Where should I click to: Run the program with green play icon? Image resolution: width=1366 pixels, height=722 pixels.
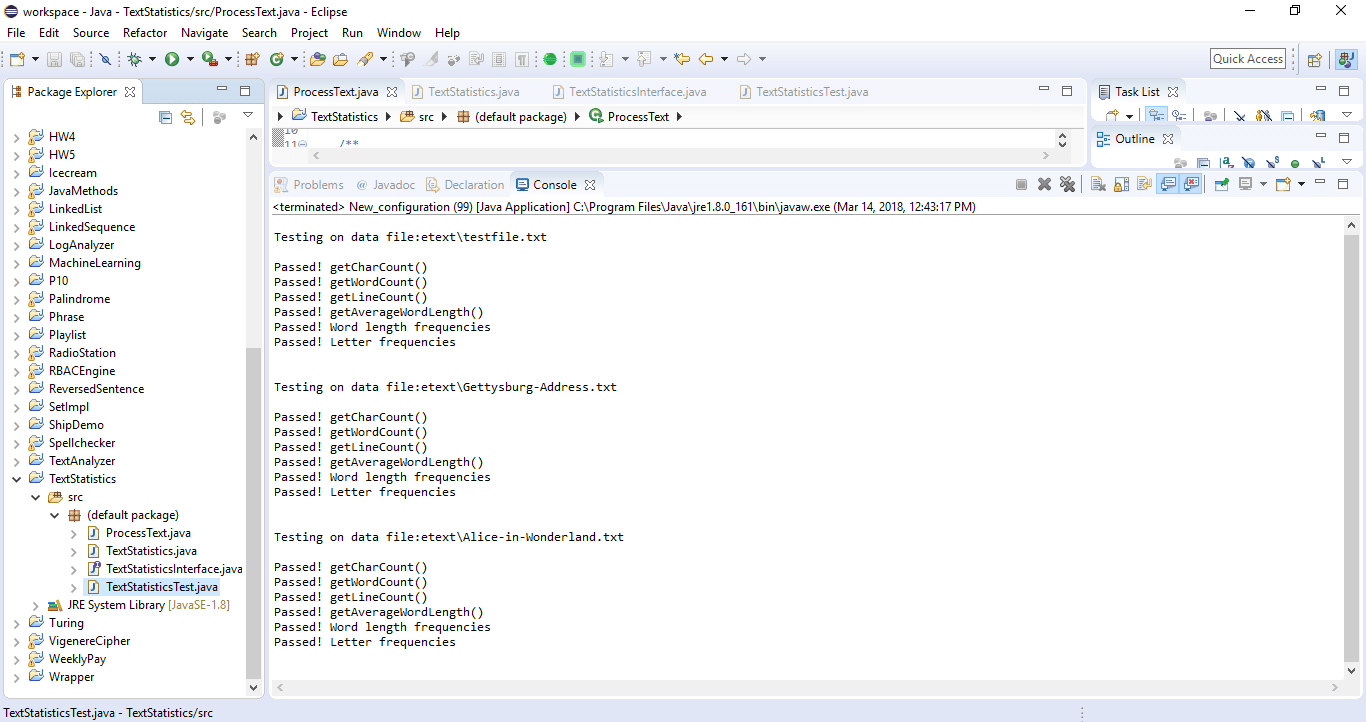tap(172, 59)
